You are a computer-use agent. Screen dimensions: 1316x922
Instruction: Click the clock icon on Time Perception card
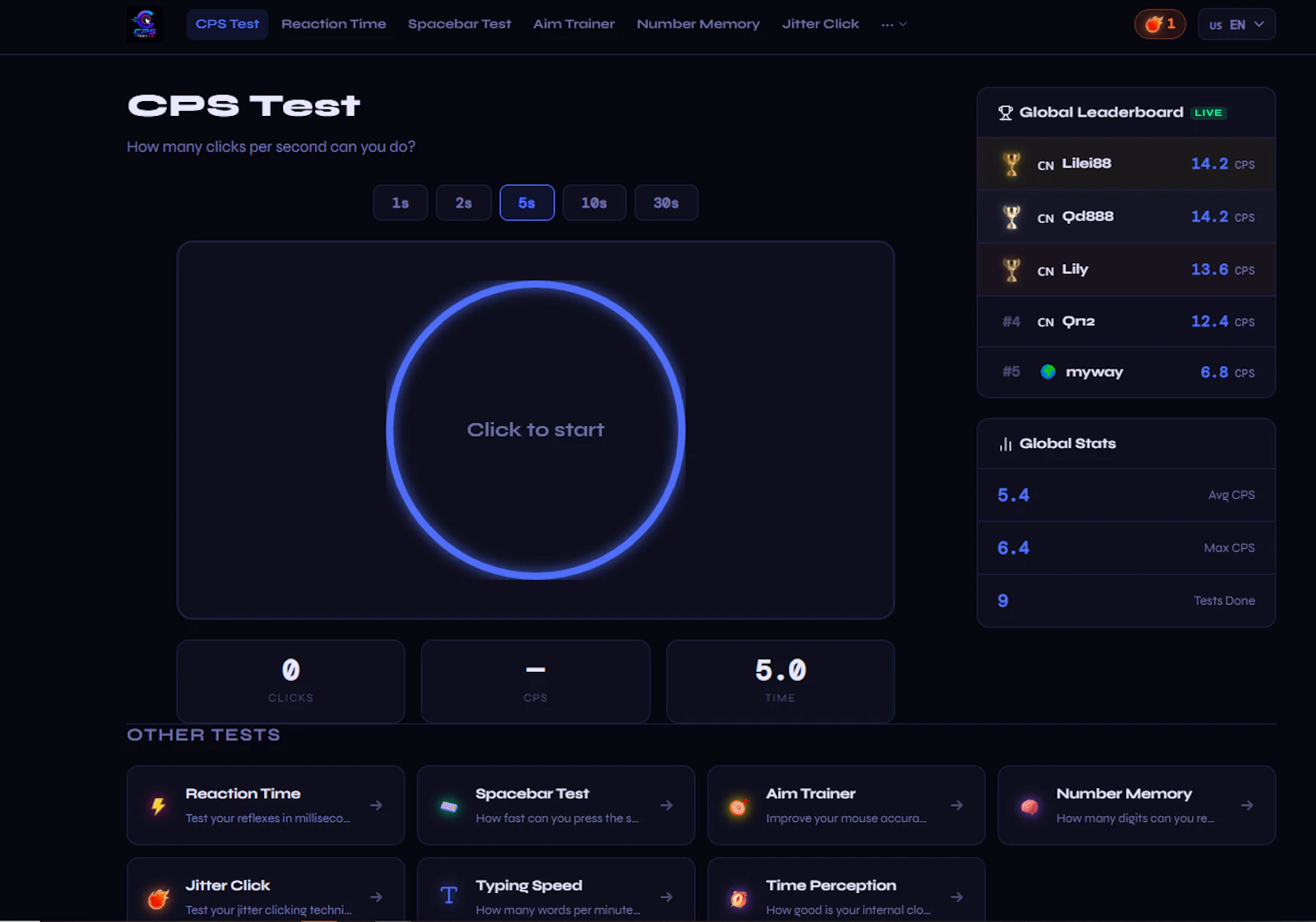(739, 898)
